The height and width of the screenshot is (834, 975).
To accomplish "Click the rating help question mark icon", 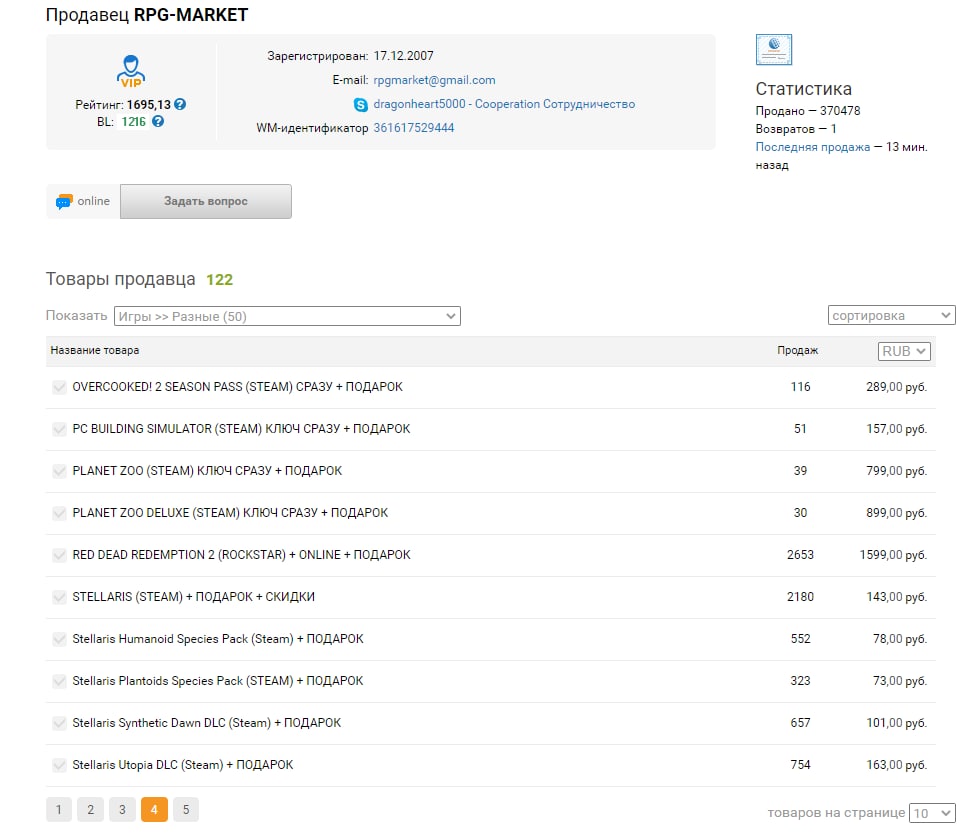I will pyautogui.click(x=180, y=104).
